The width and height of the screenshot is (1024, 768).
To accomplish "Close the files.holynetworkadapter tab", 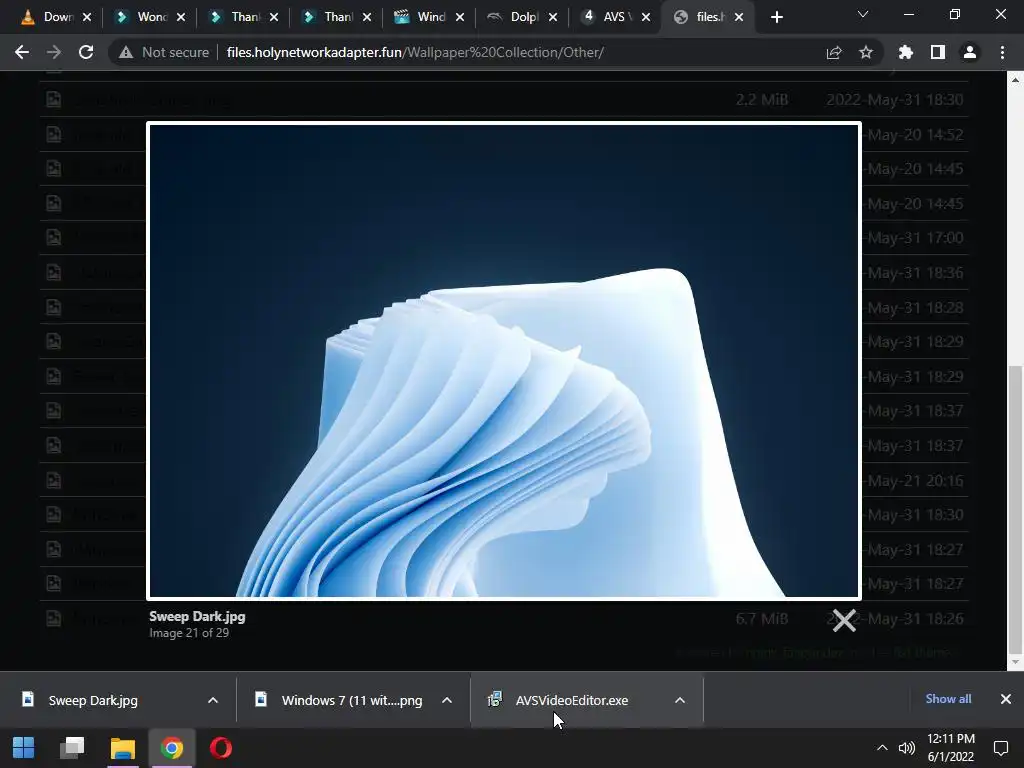I will coord(739,17).
